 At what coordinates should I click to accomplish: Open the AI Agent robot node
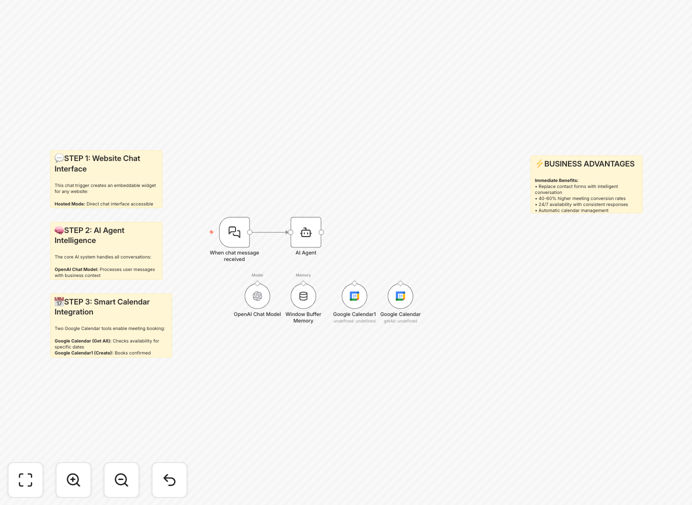coord(306,232)
